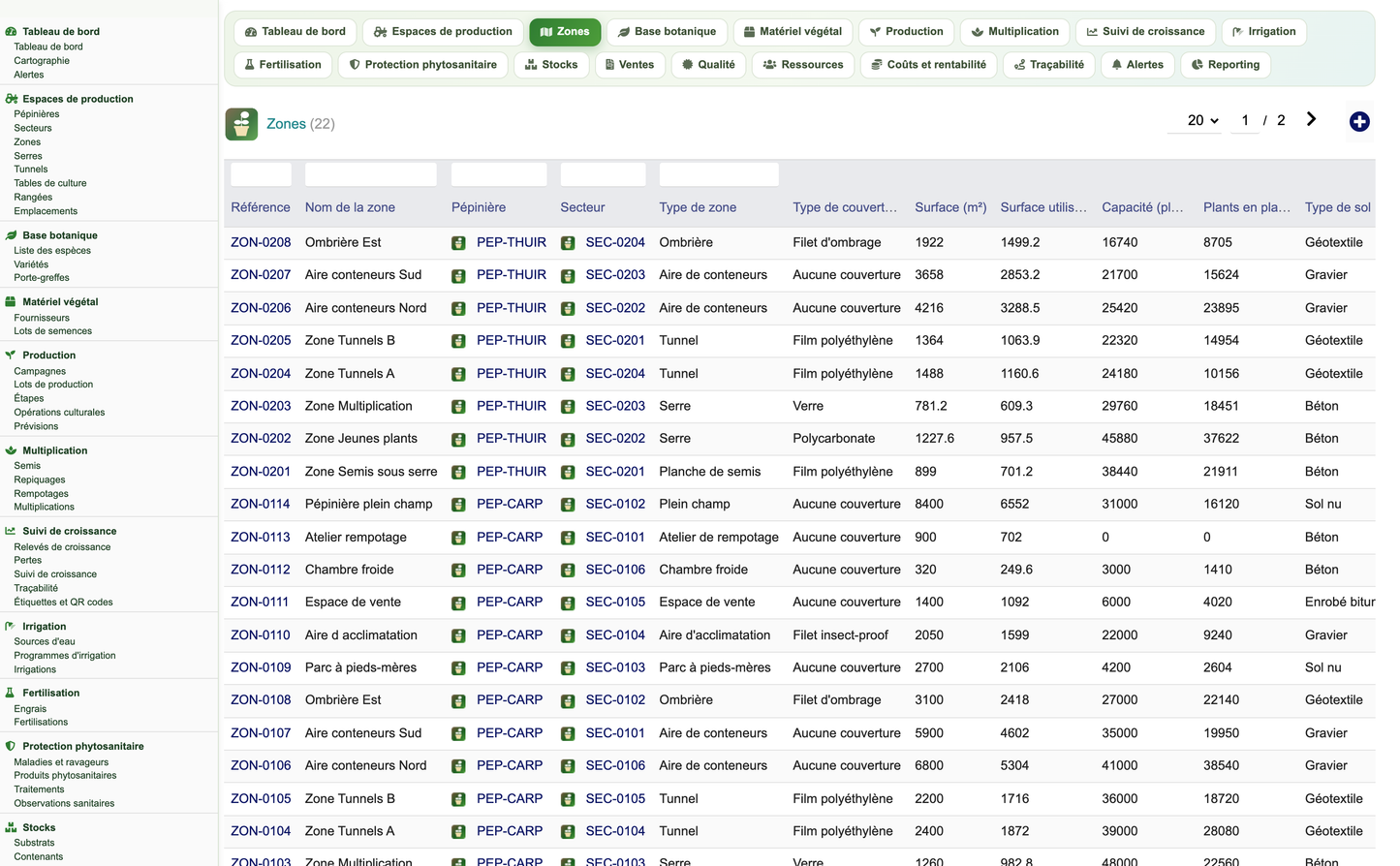Switch to Espaces de production tab

click(443, 32)
